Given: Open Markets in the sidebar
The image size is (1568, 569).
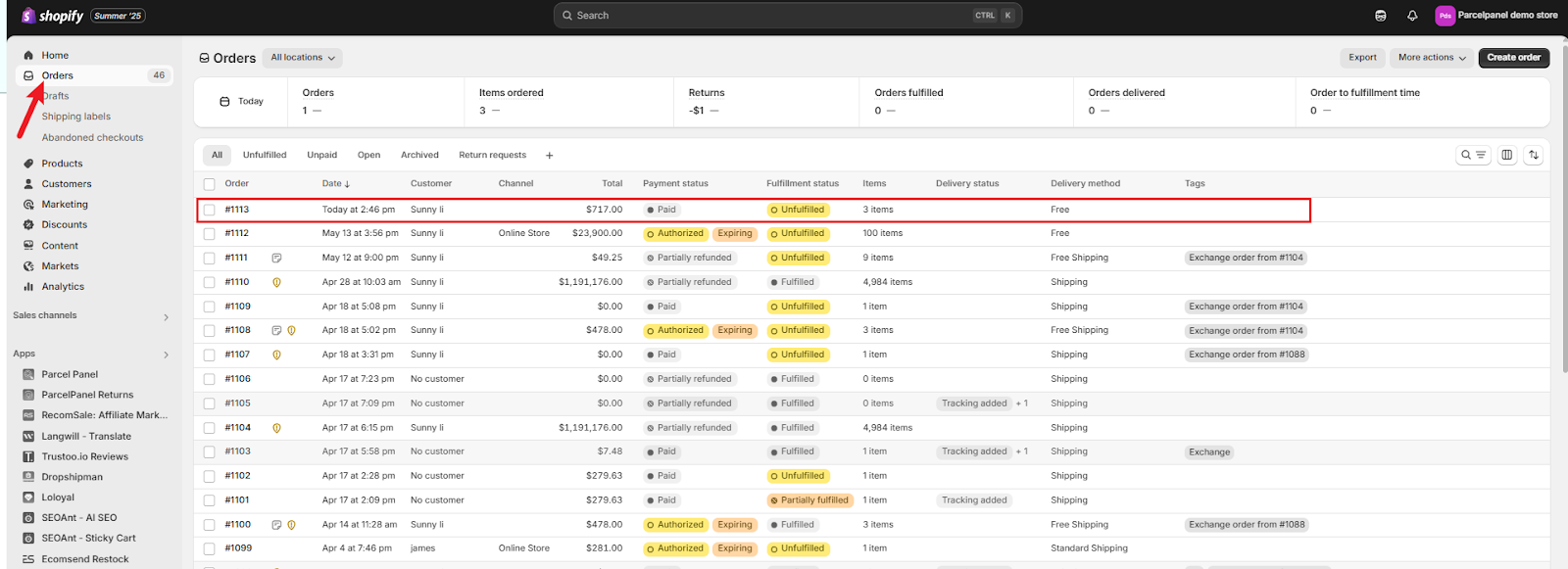Looking at the screenshot, I should [x=60, y=266].
